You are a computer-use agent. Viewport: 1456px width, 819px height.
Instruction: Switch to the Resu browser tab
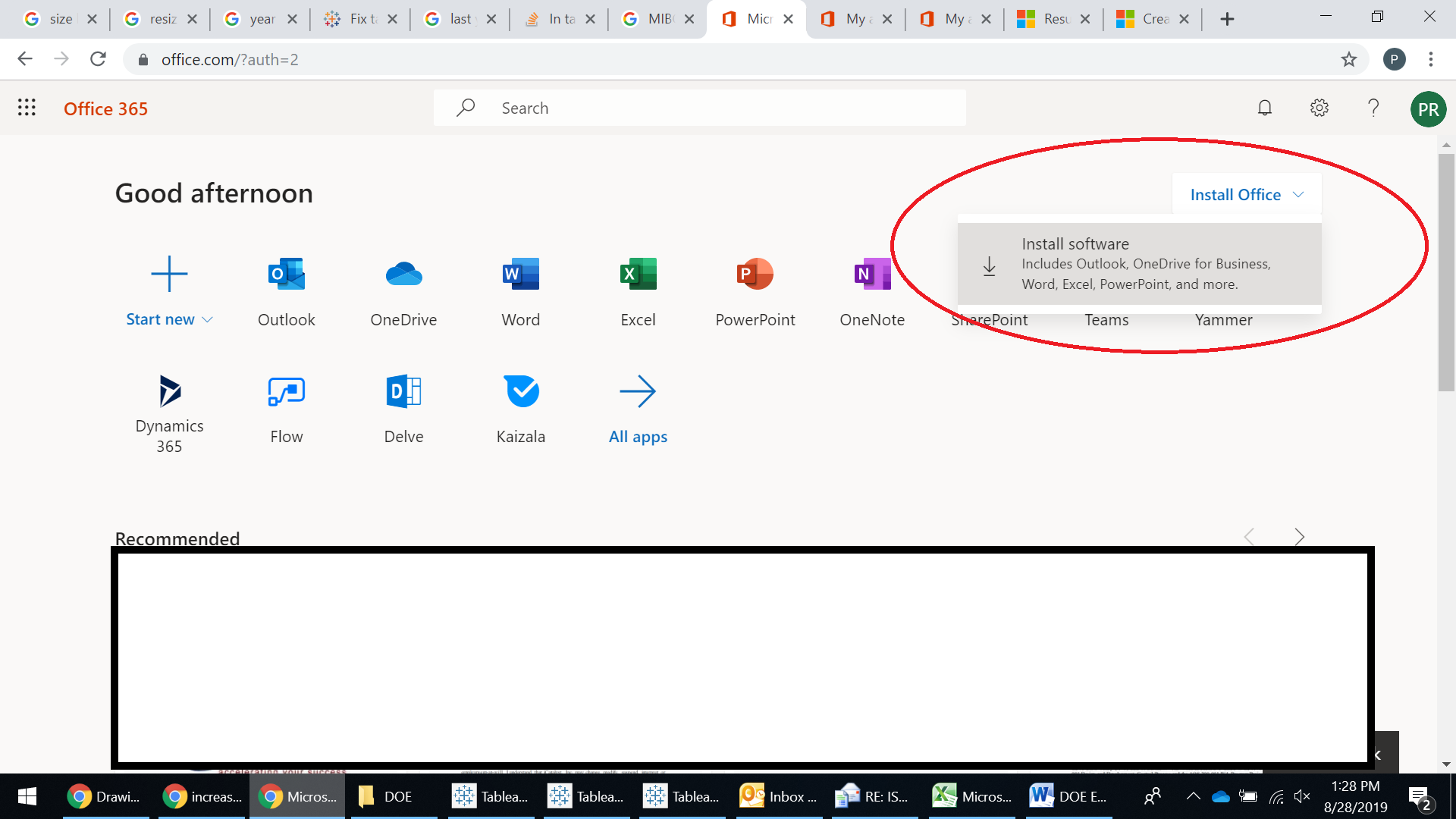1053,19
